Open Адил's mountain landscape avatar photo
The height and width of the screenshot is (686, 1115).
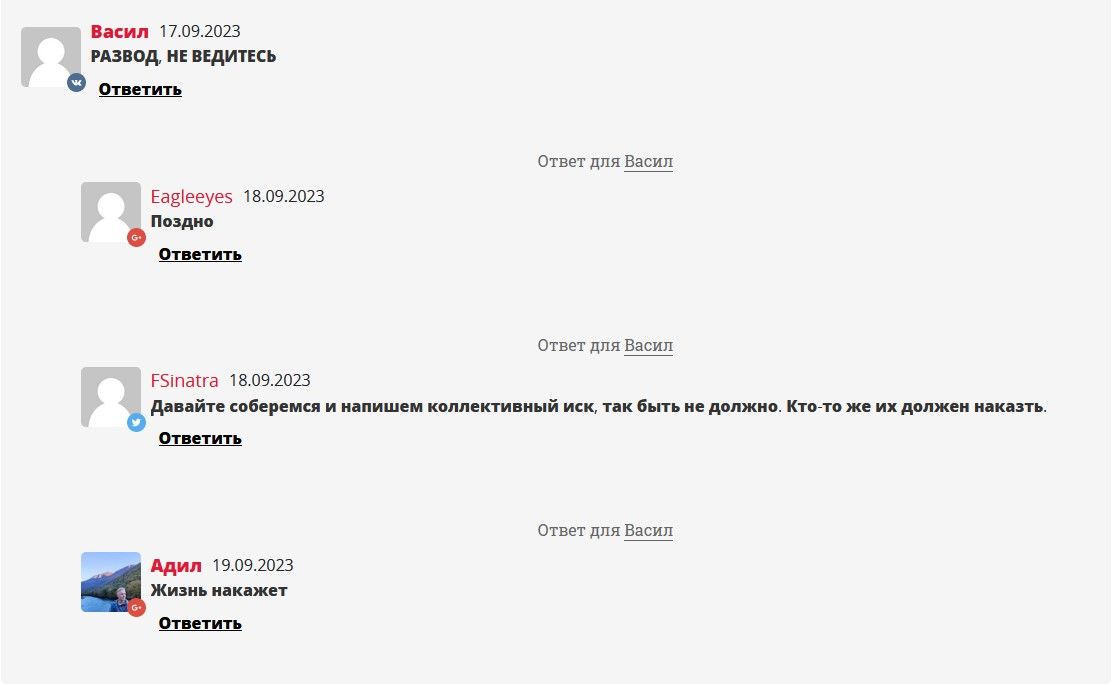(111, 582)
